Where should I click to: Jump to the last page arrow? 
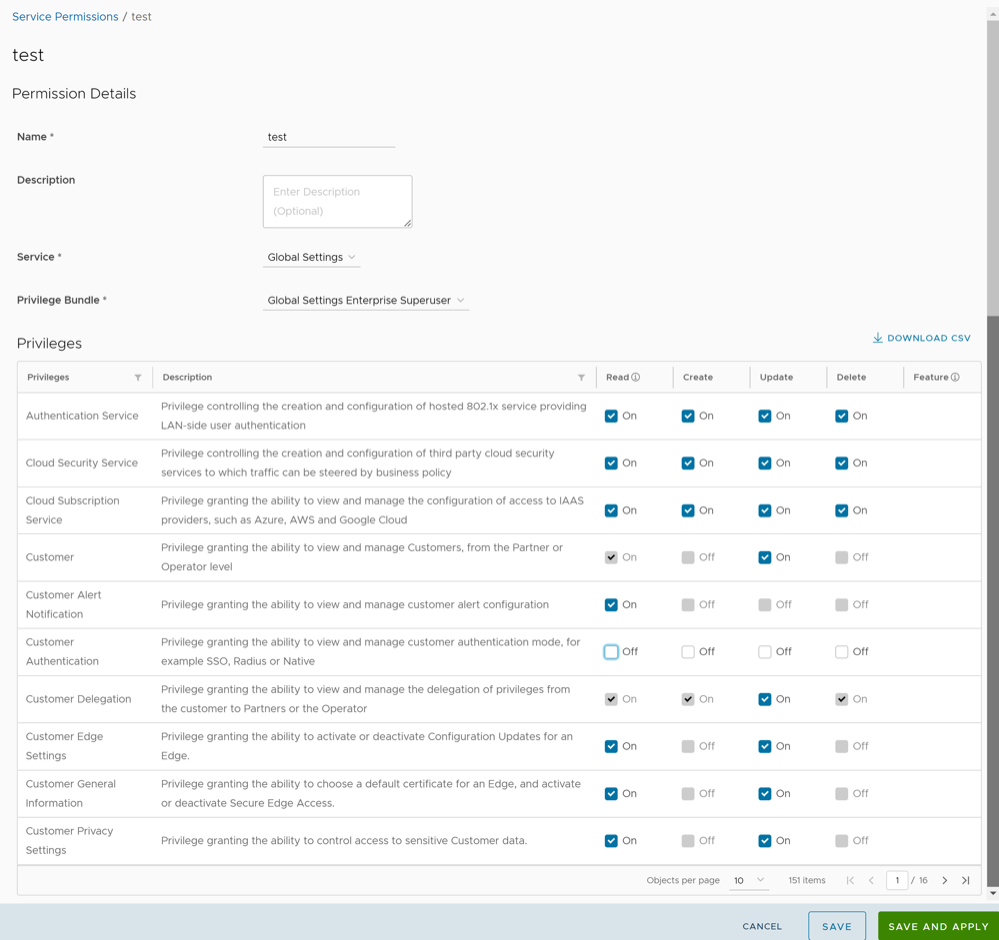tap(966, 881)
